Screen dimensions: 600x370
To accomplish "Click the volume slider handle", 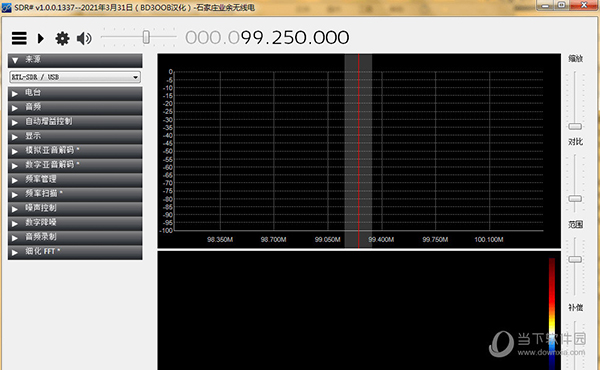I will pyautogui.click(x=146, y=37).
